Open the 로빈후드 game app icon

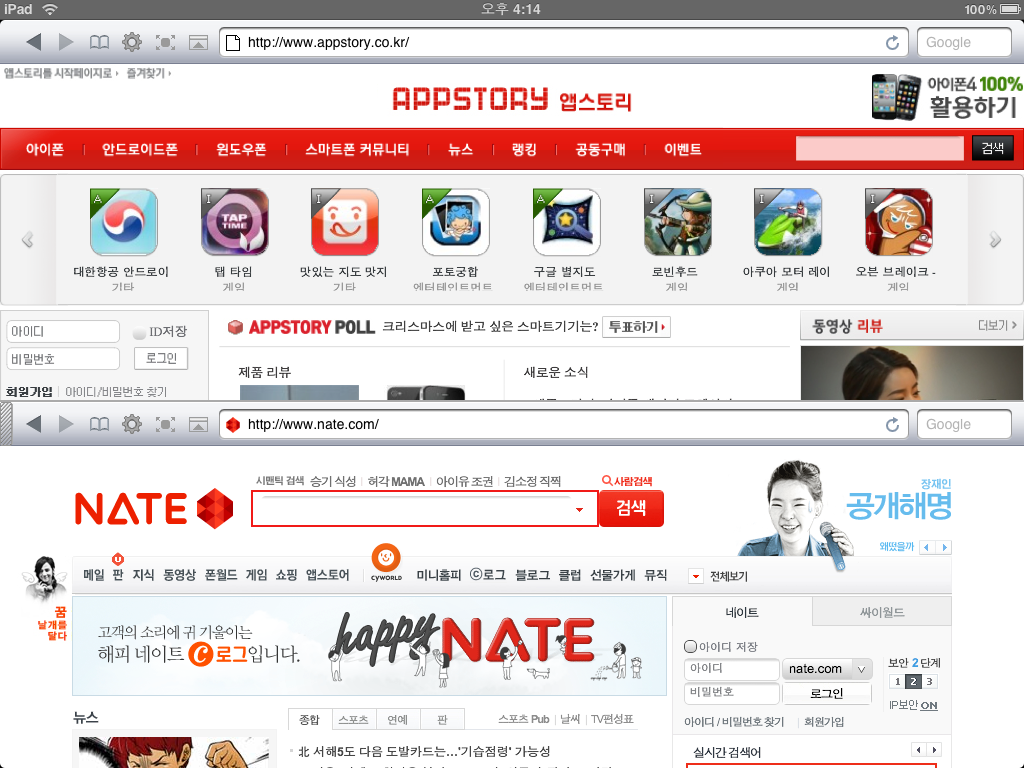pyautogui.click(x=677, y=222)
